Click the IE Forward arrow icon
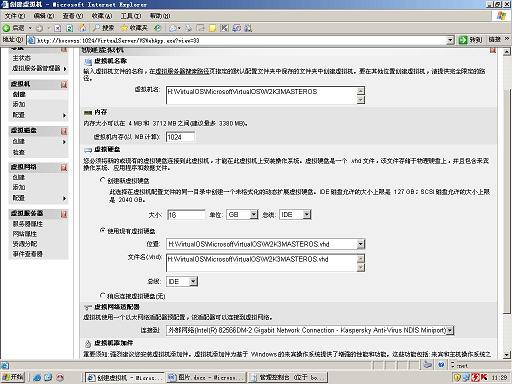512x384 pixels. (x=39, y=28)
